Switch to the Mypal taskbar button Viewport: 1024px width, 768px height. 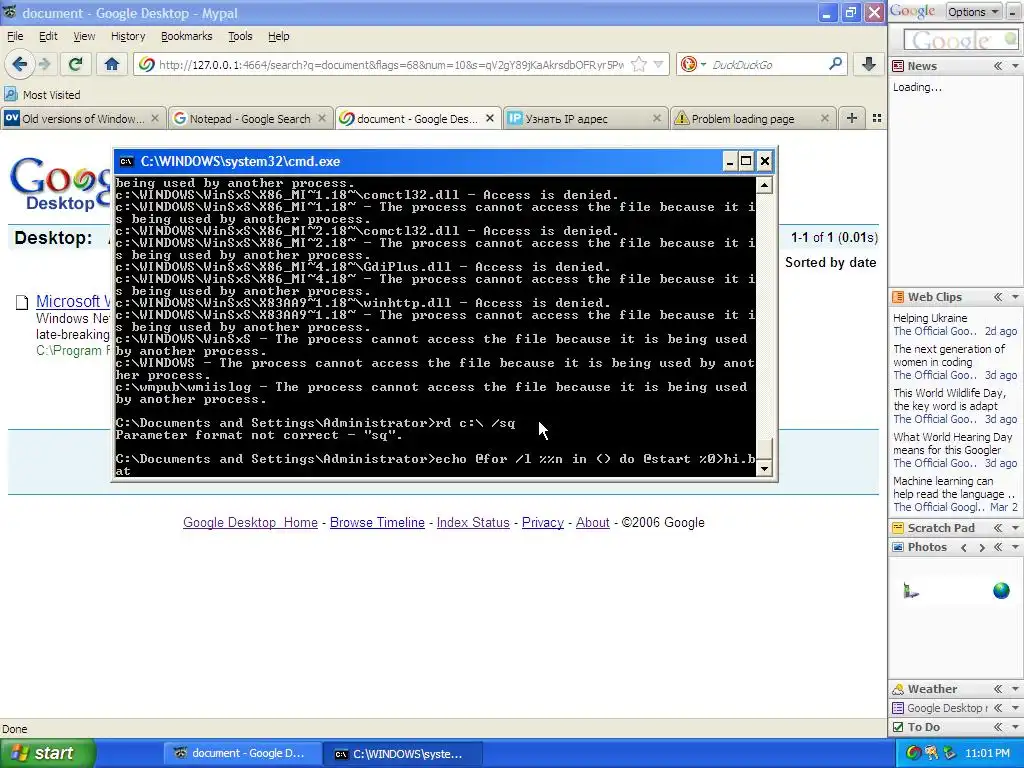coord(242,754)
